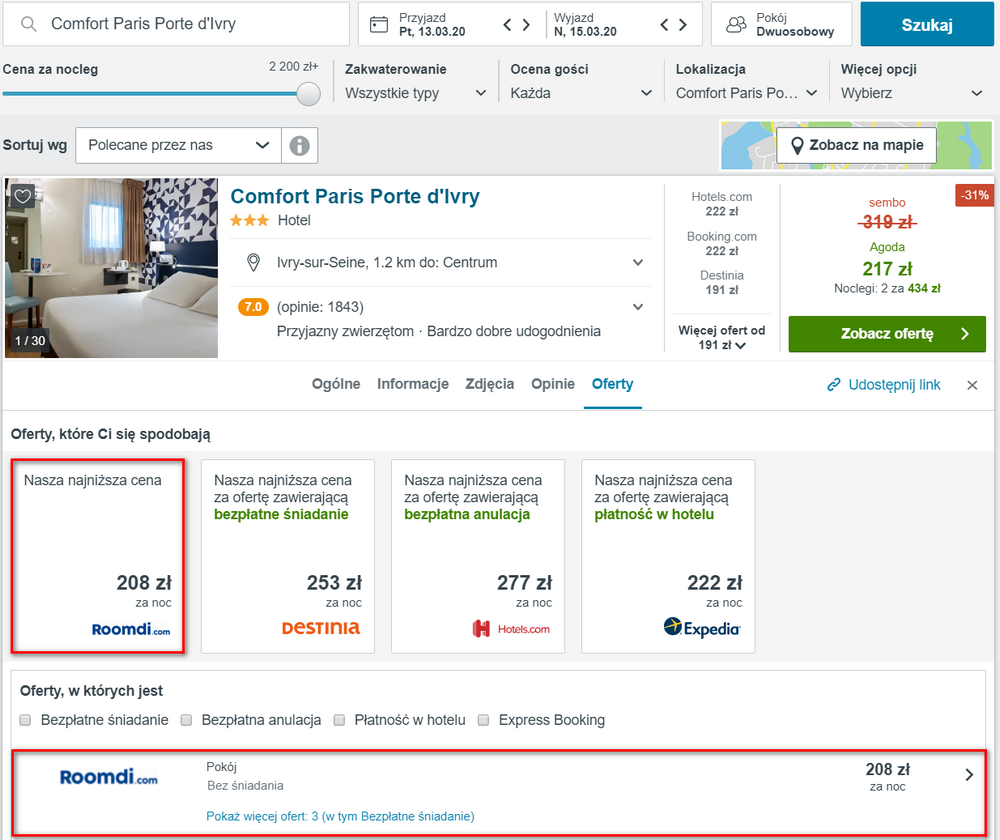Viewport: 1000px width, 840px height.
Task: Click the previous check-in date arrow
Action: [509, 25]
